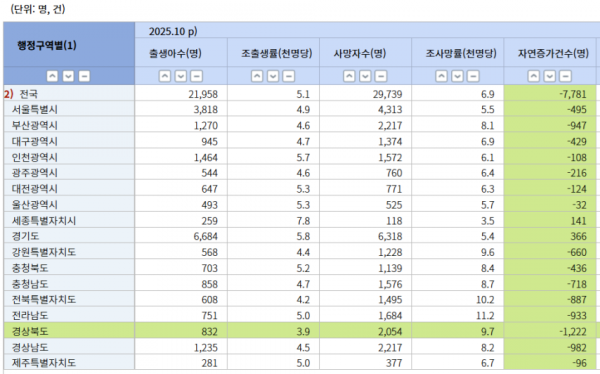This screenshot has width=600, height=374.
Task: Click 세종 natural increase value 141
Action: tap(579, 221)
